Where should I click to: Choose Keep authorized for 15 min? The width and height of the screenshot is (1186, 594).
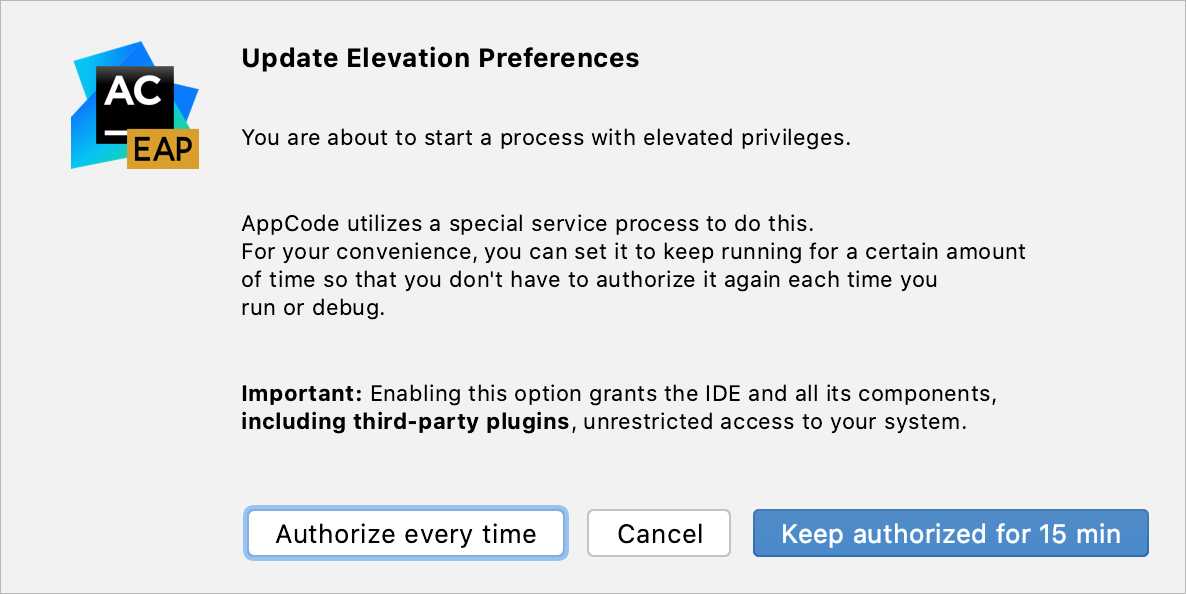(950, 533)
